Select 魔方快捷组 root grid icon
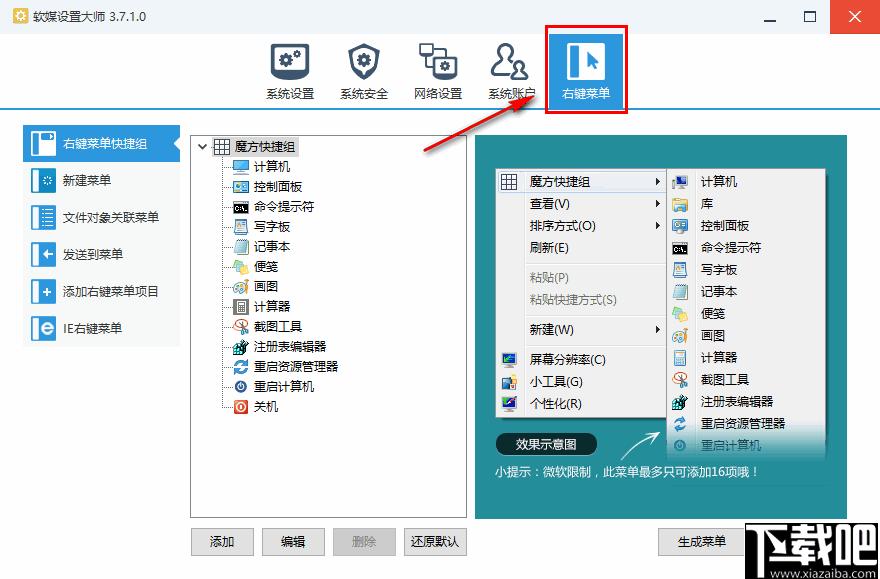Image resolution: width=880 pixels, height=579 pixels. (222, 147)
